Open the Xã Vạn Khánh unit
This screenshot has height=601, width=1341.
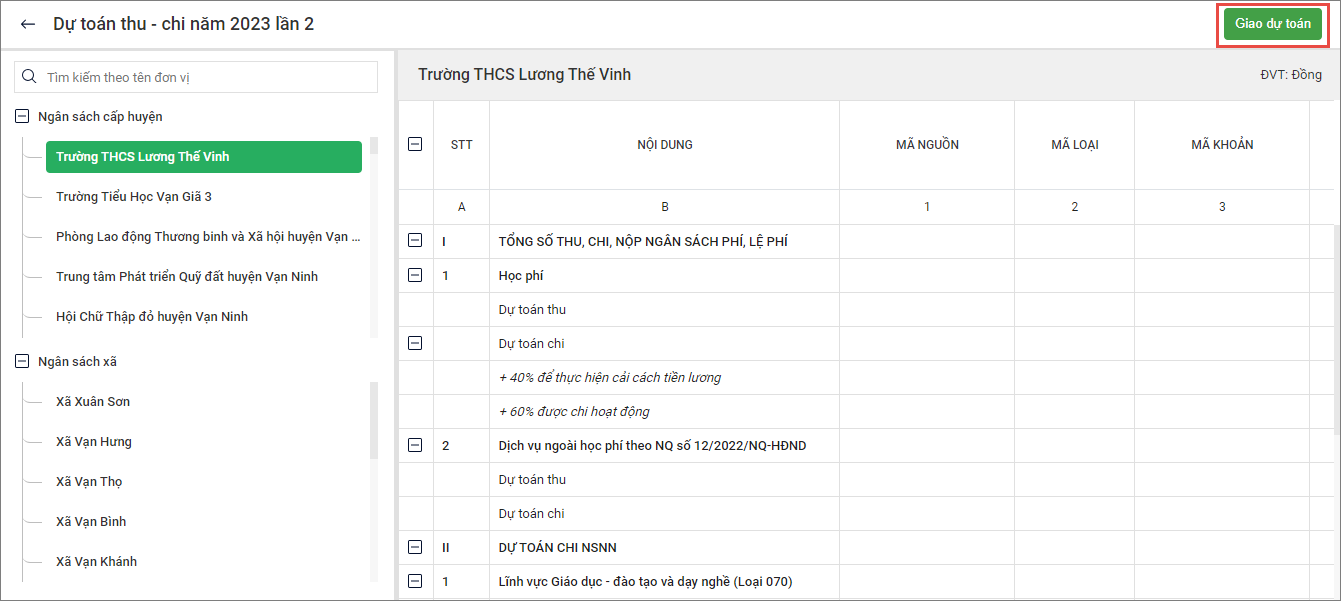pyautogui.click(x=97, y=562)
